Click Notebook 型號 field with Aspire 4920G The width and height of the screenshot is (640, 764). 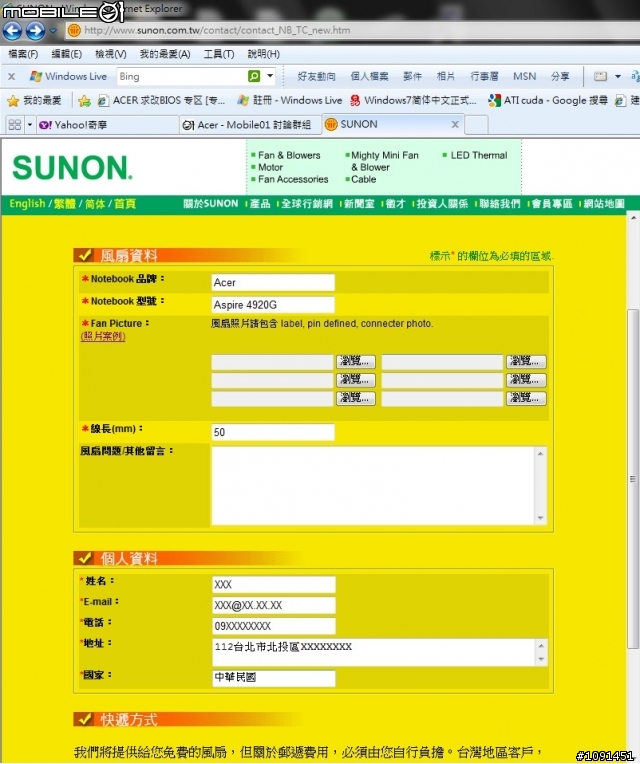273,305
